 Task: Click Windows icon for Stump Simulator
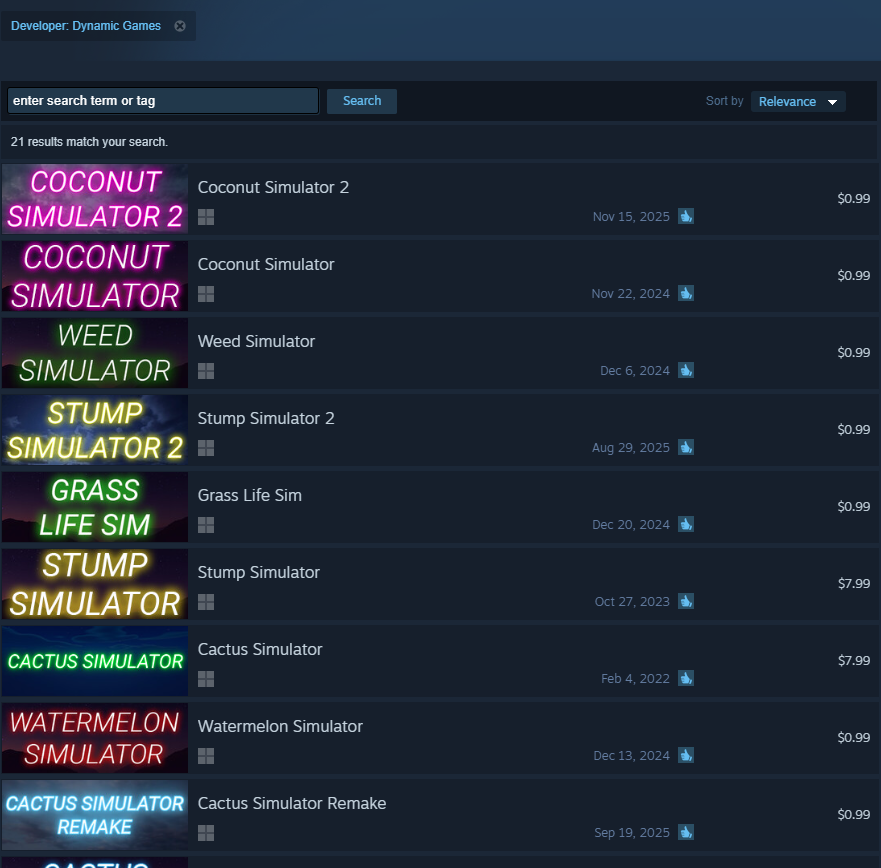coord(206,602)
